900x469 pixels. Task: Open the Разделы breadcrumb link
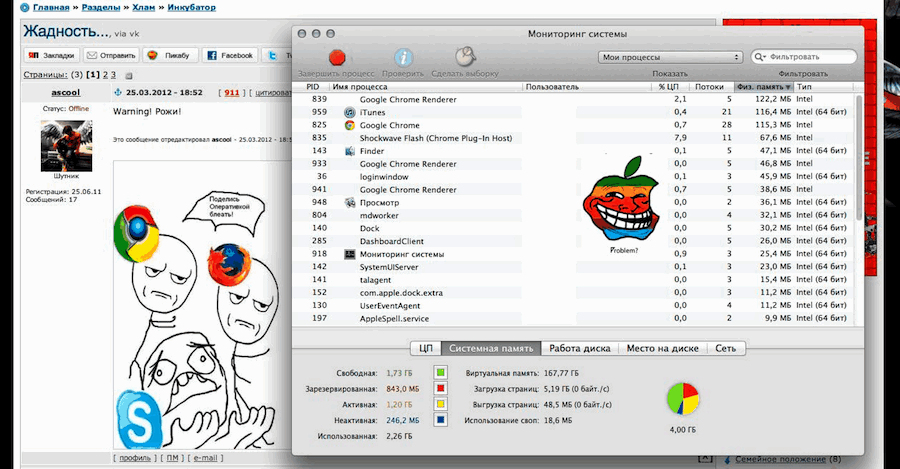101,7
